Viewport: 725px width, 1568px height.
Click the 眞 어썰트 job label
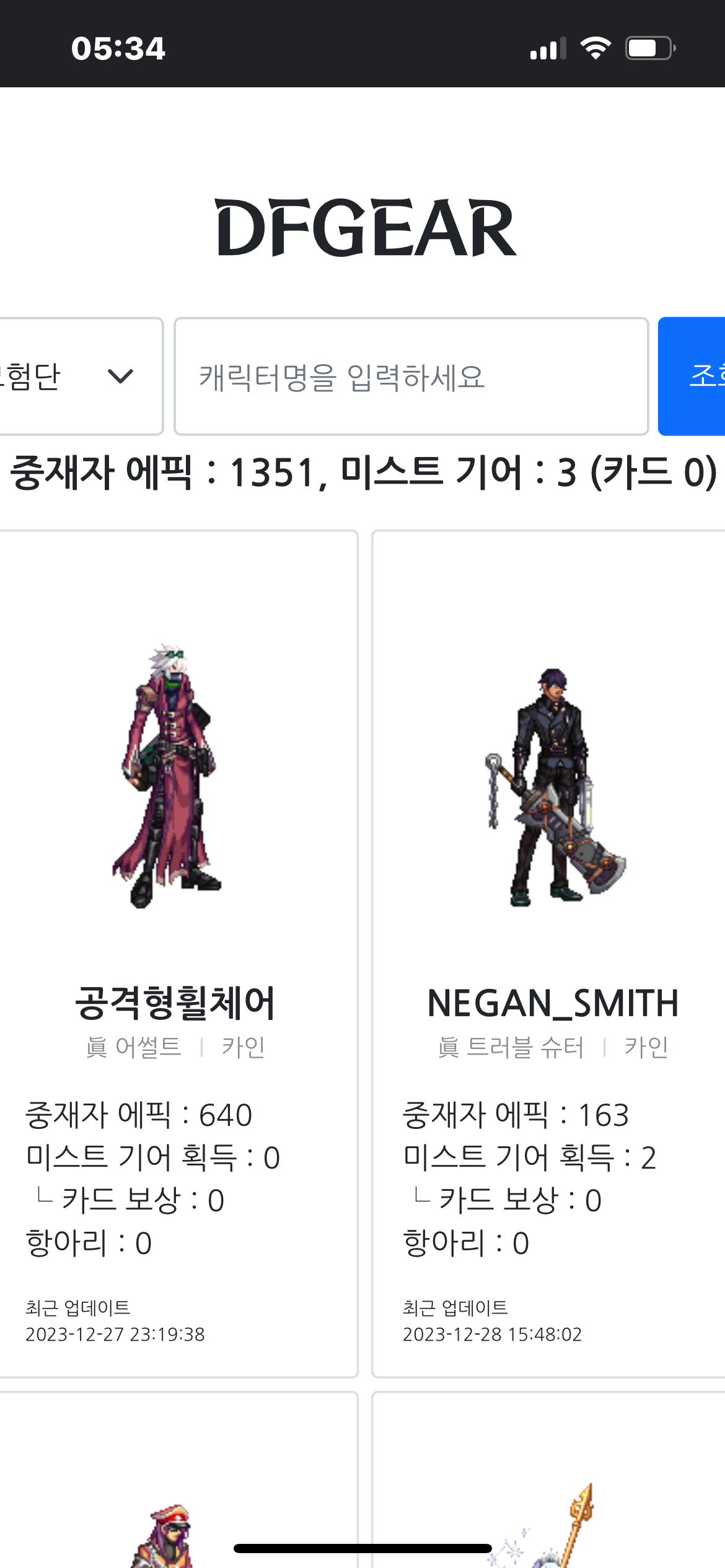pyautogui.click(x=133, y=1047)
